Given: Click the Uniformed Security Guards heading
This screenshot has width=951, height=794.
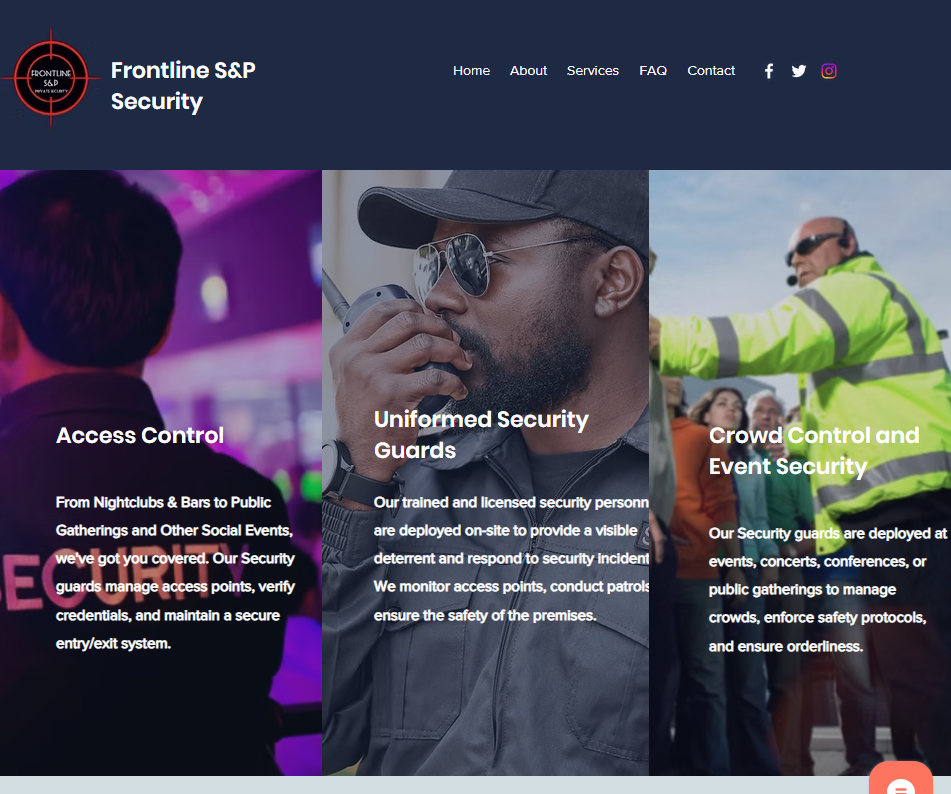Looking at the screenshot, I should tap(481, 435).
